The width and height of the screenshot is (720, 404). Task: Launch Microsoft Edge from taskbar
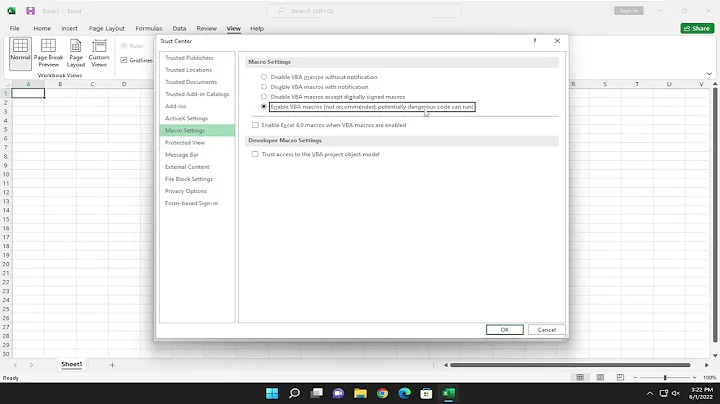pos(405,393)
